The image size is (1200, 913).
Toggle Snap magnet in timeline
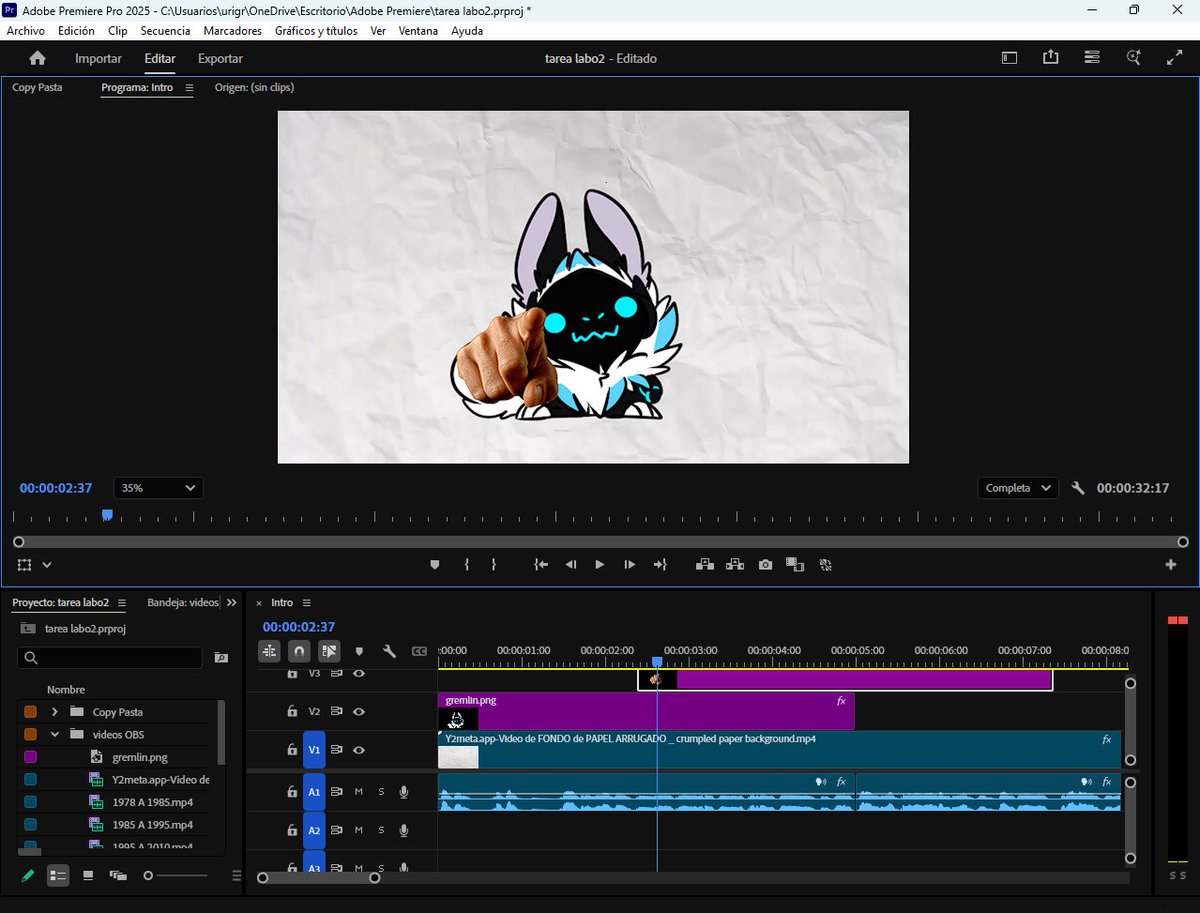[x=298, y=651]
